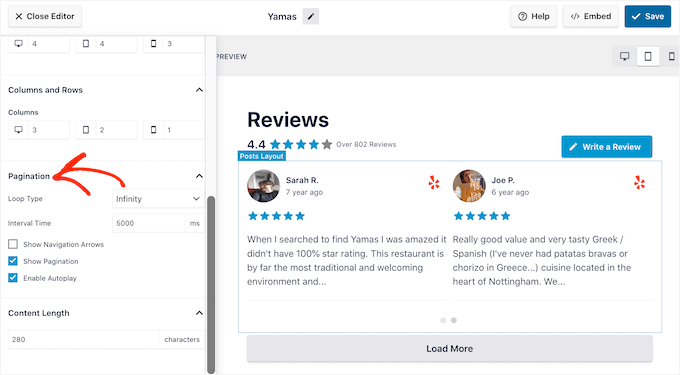Enable Show Navigation Arrows checkbox
The width and height of the screenshot is (680, 375).
click(x=13, y=244)
